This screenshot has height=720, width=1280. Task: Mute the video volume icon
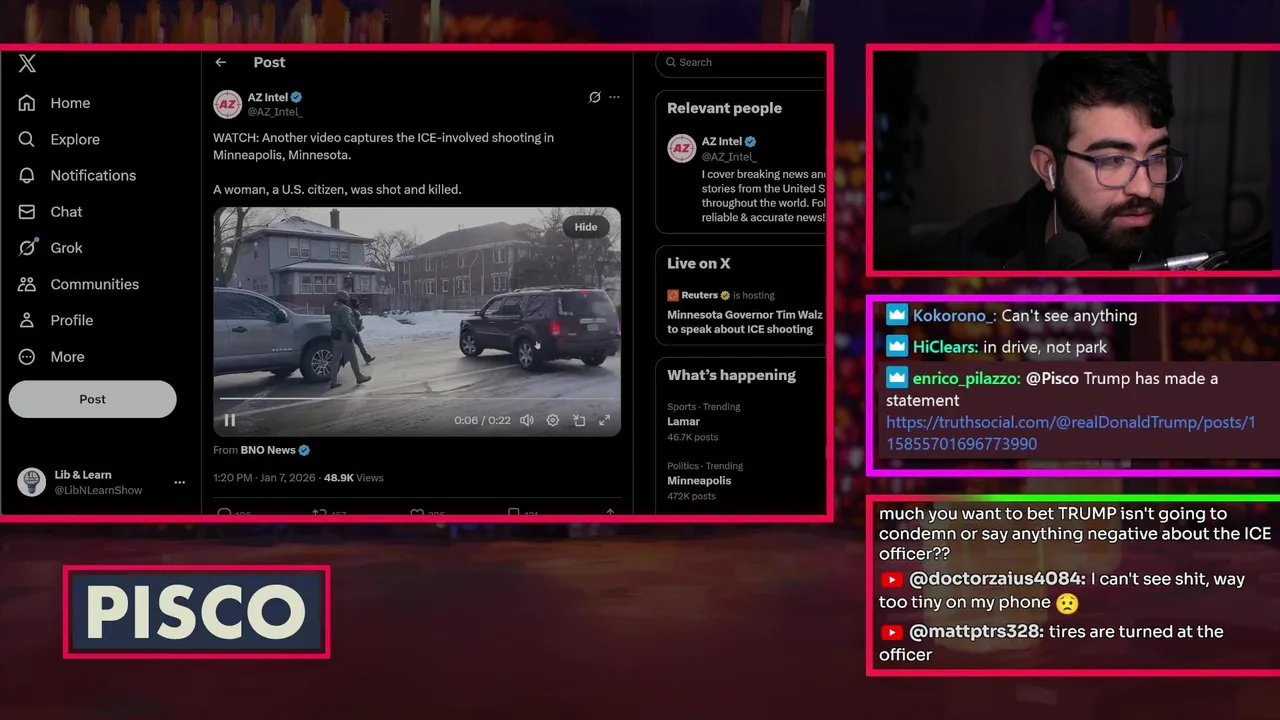(x=527, y=421)
